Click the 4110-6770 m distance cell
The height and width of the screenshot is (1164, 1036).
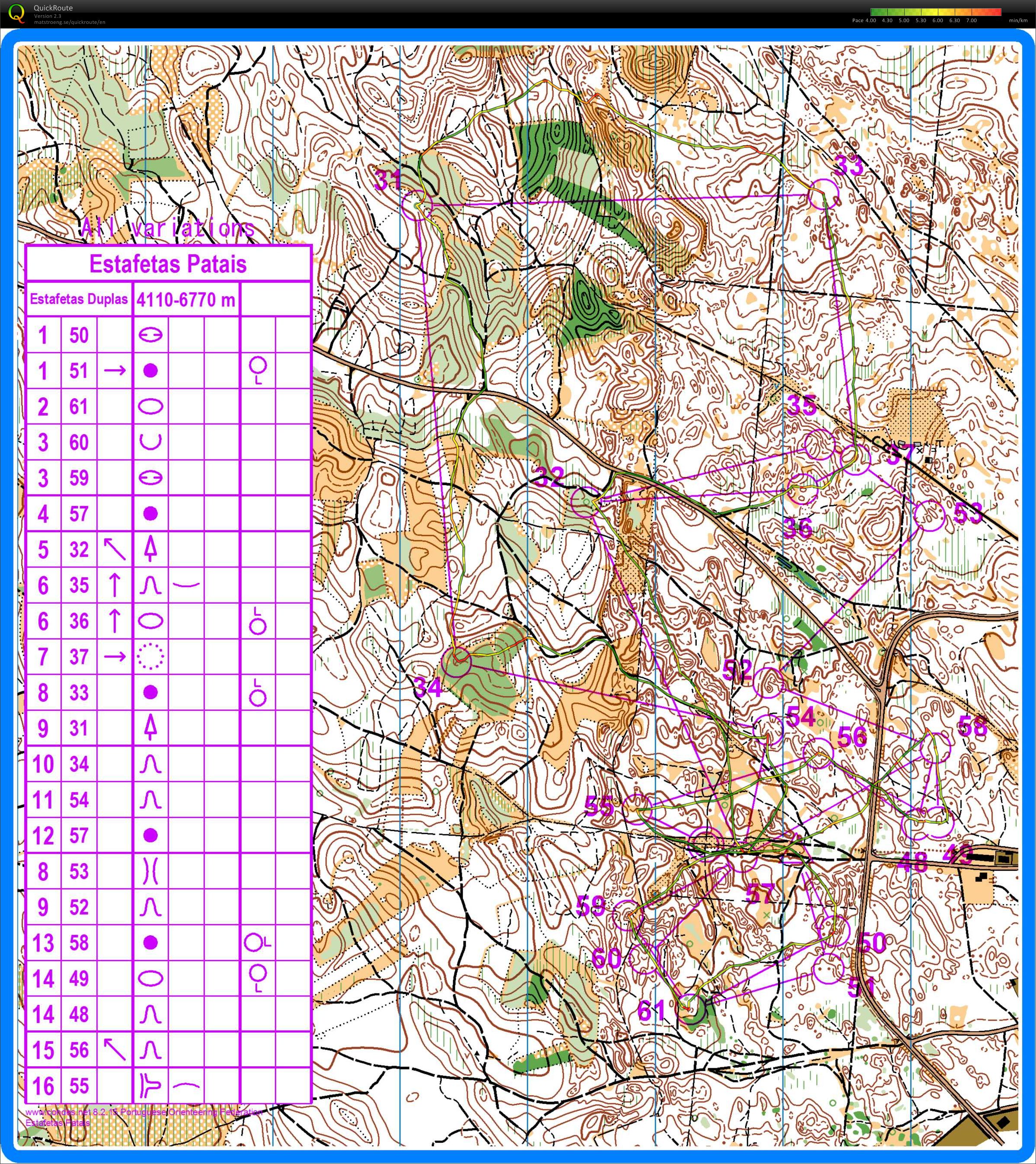pyautogui.click(x=186, y=300)
